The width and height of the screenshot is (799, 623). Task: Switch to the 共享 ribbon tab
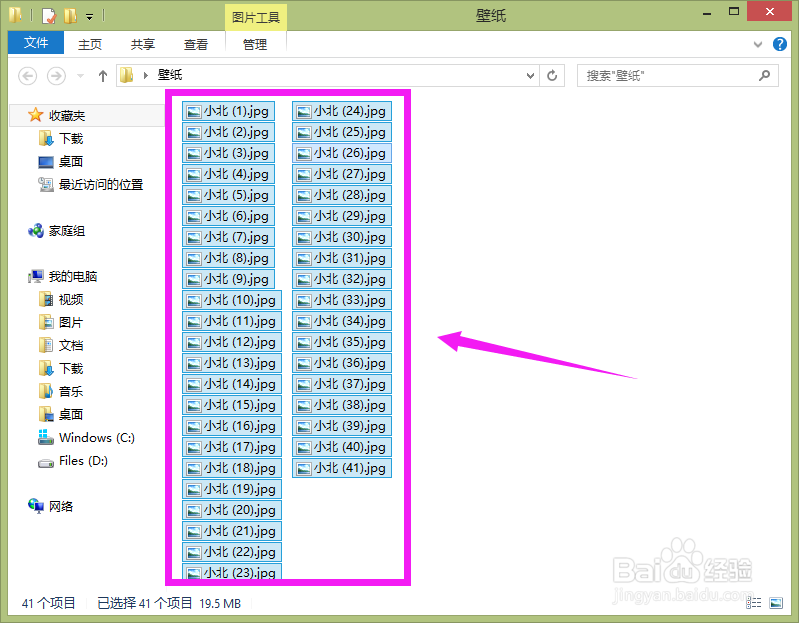pos(143,45)
